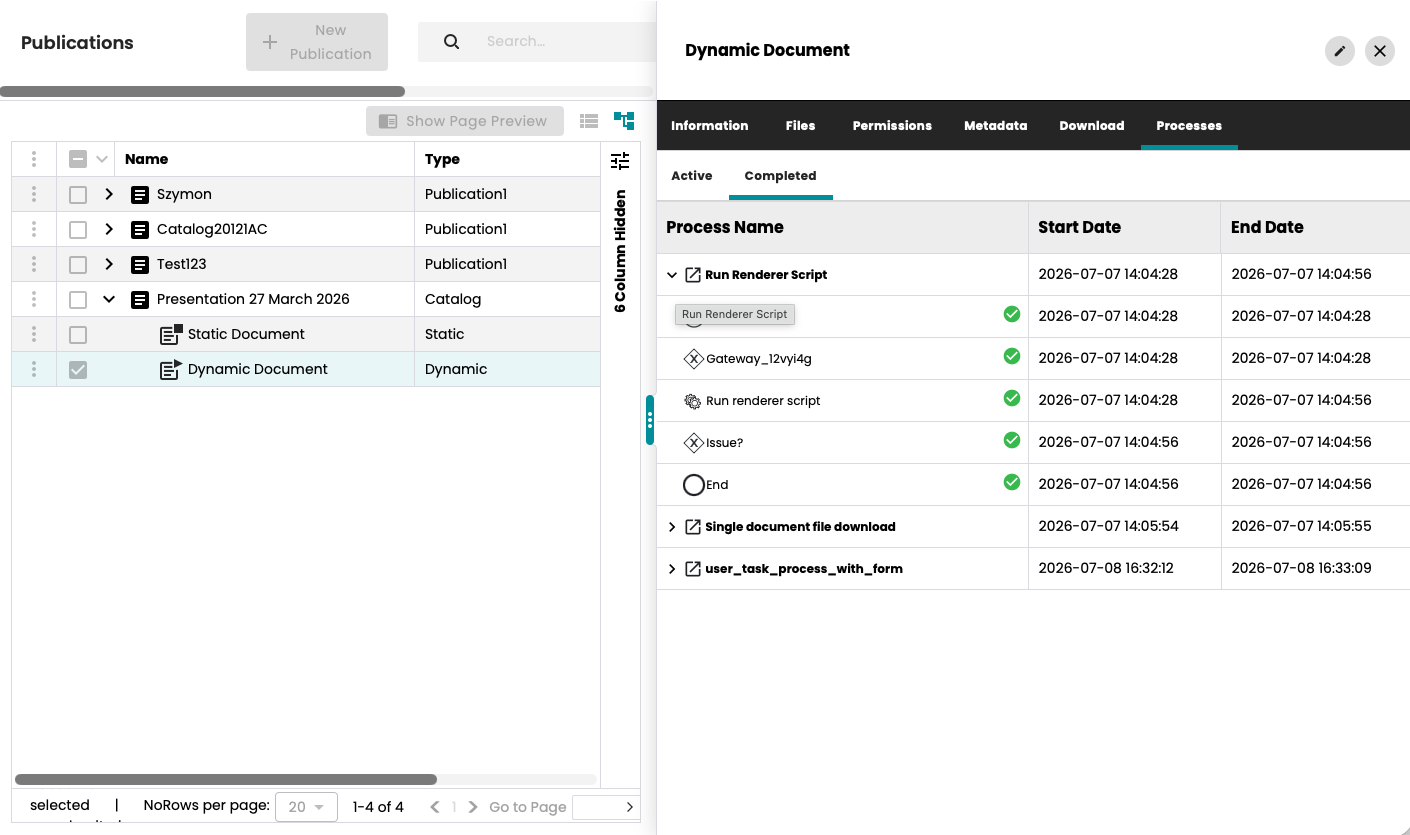This screenshot has width=1410, height=835.
Task: Switch to list view icon
Action: (x=589, y=121)
